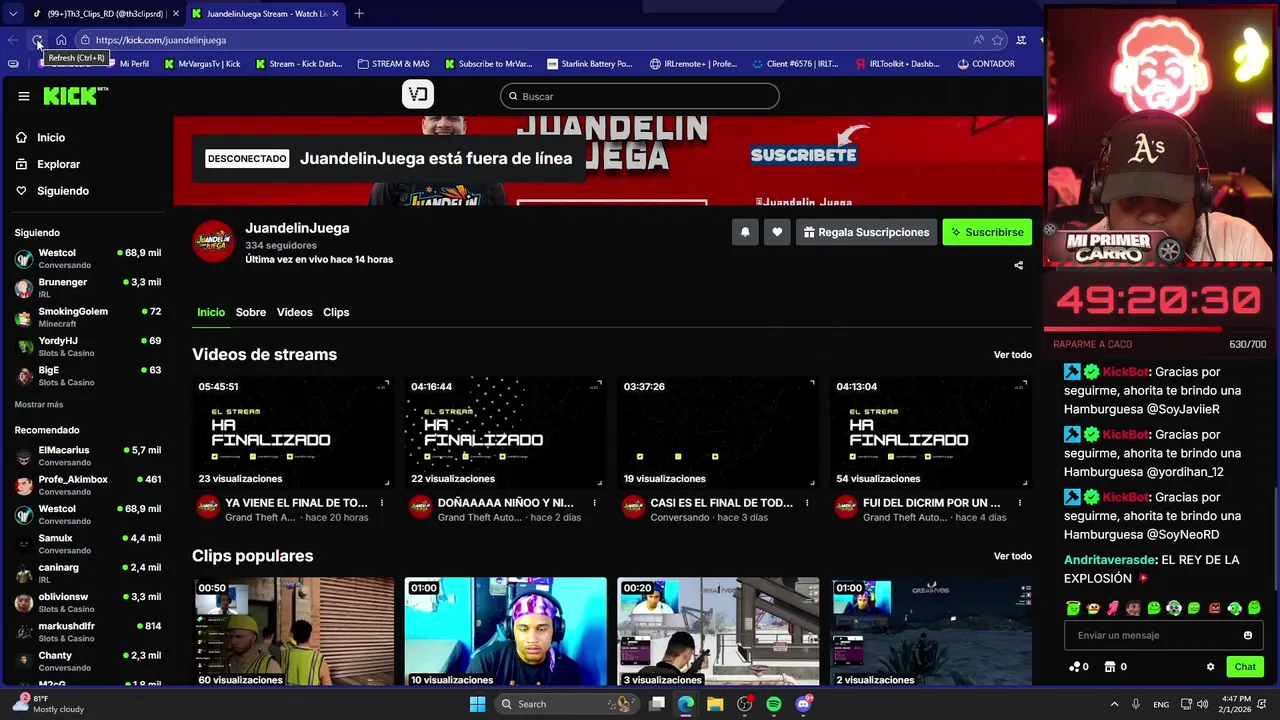
Task: Open the browser tab list dropdown
Action: 13,13
